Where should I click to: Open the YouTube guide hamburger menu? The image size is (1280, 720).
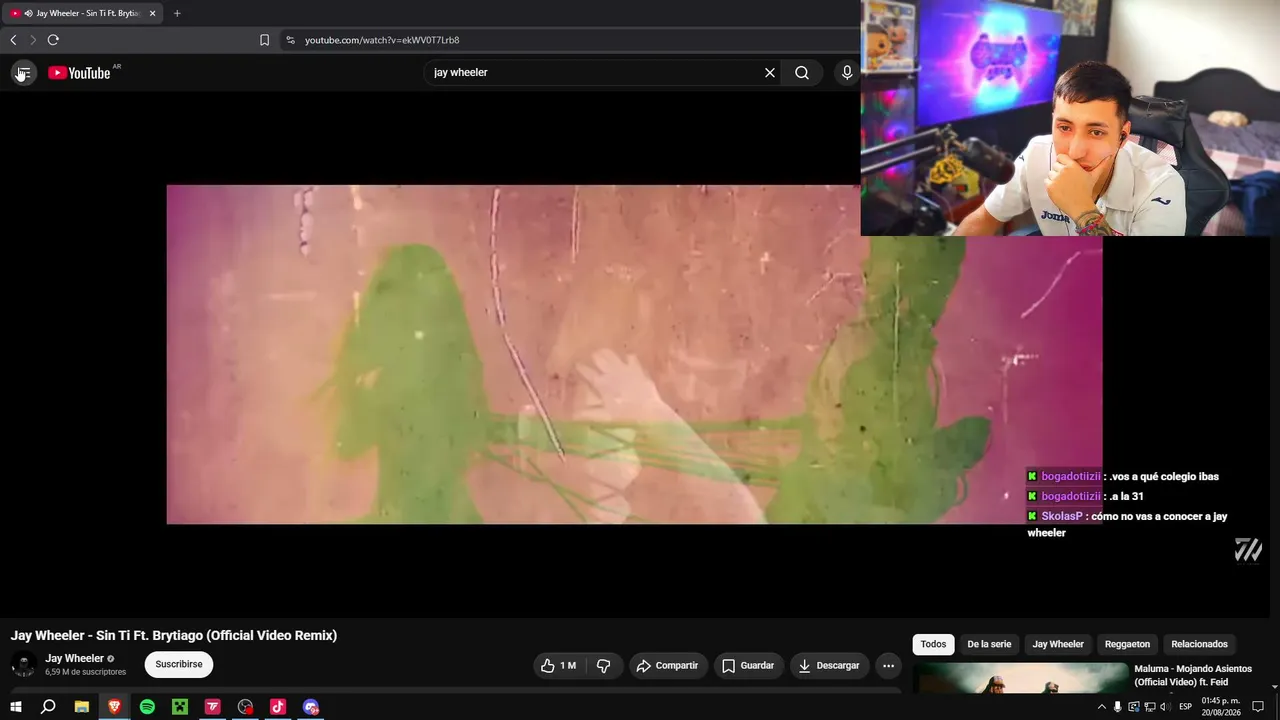click(24, 73)
